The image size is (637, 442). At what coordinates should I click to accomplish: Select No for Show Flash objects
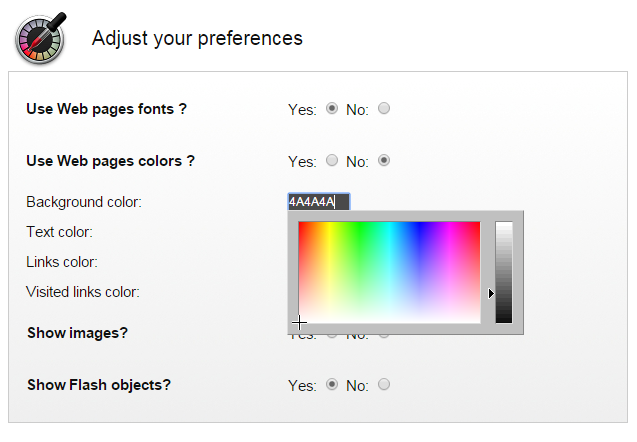[384, 384]
